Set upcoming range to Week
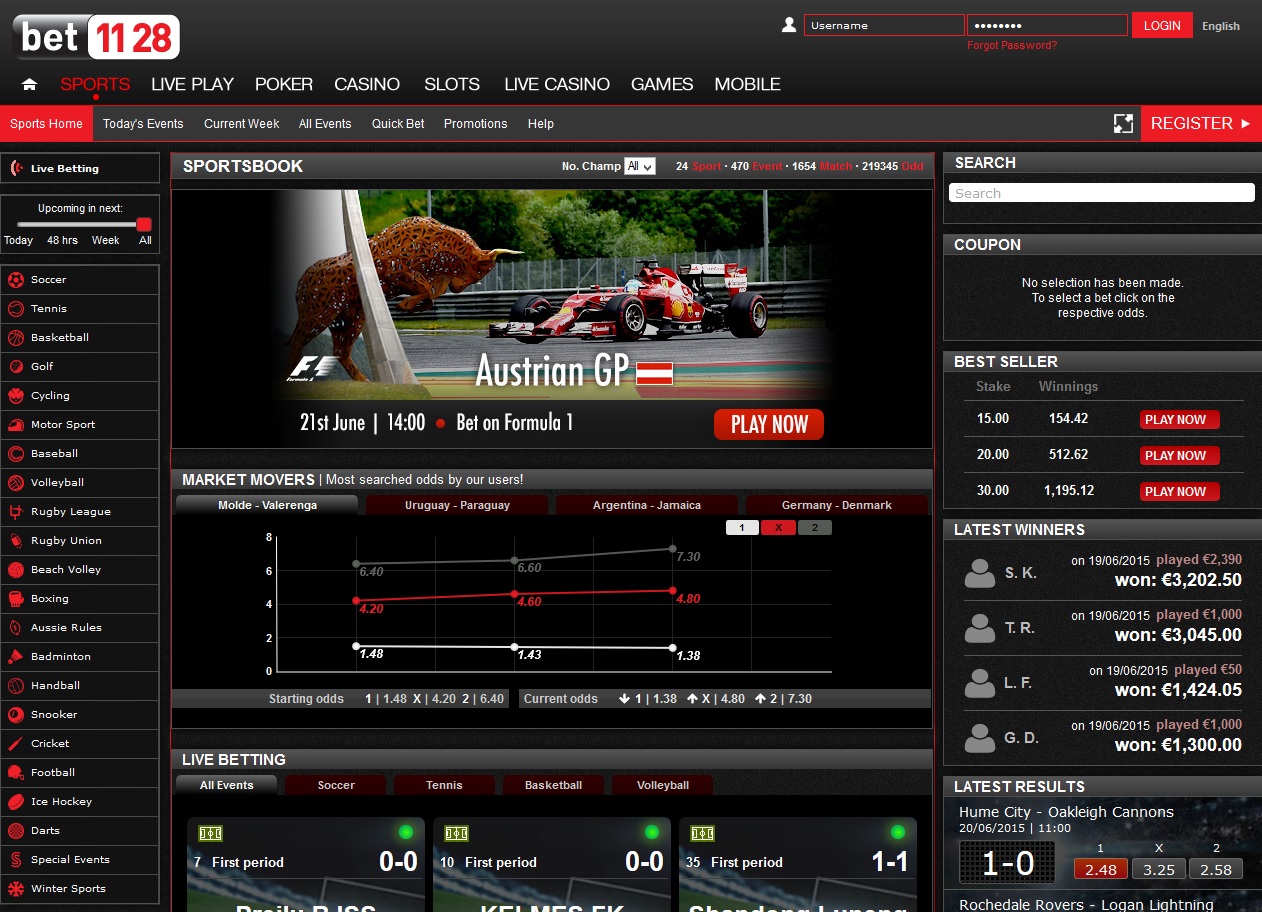Screen dimensions: 1262x912 pyautogui.click(x=105, y=240)
